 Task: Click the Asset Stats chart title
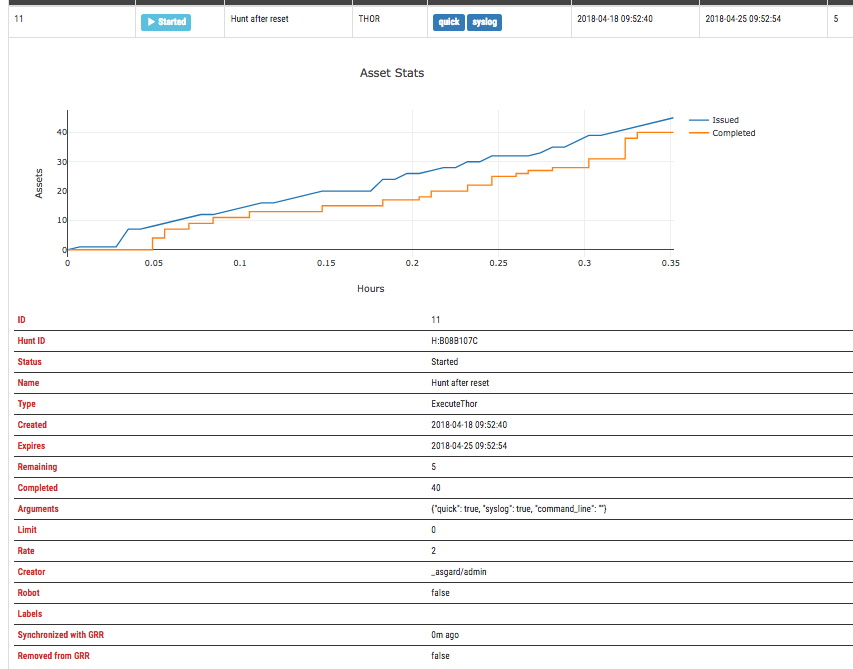pyautogui.click(x=391, y=73)
